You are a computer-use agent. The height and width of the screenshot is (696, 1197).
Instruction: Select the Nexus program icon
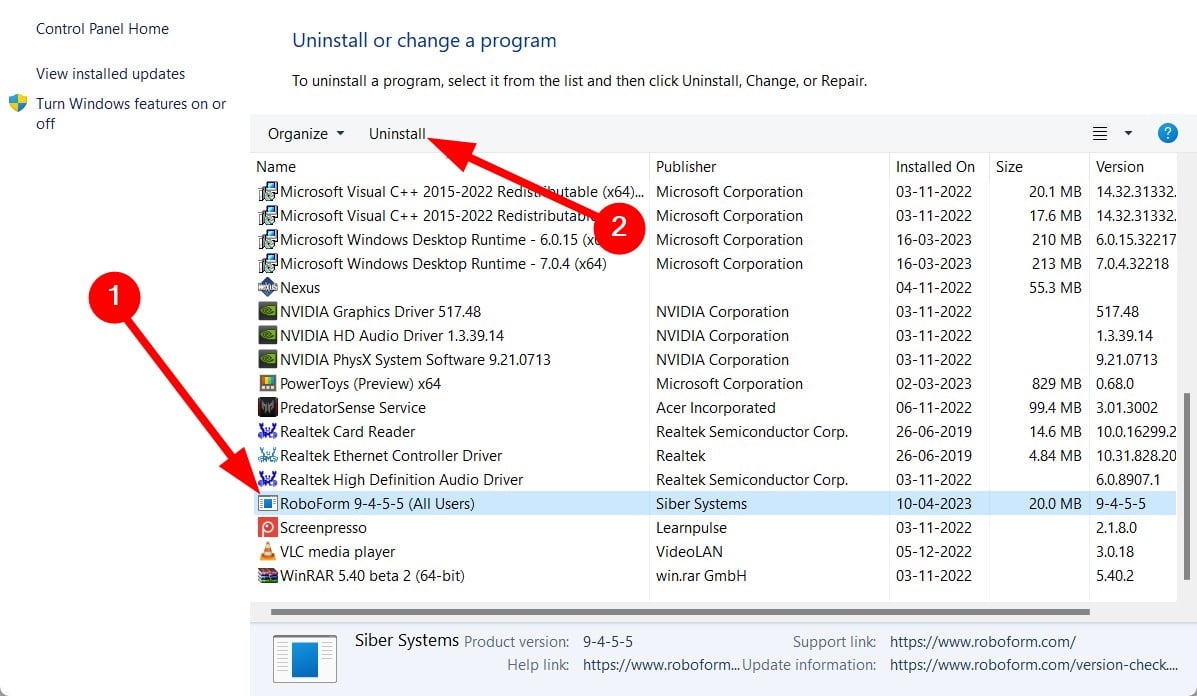tap(267, 287)
